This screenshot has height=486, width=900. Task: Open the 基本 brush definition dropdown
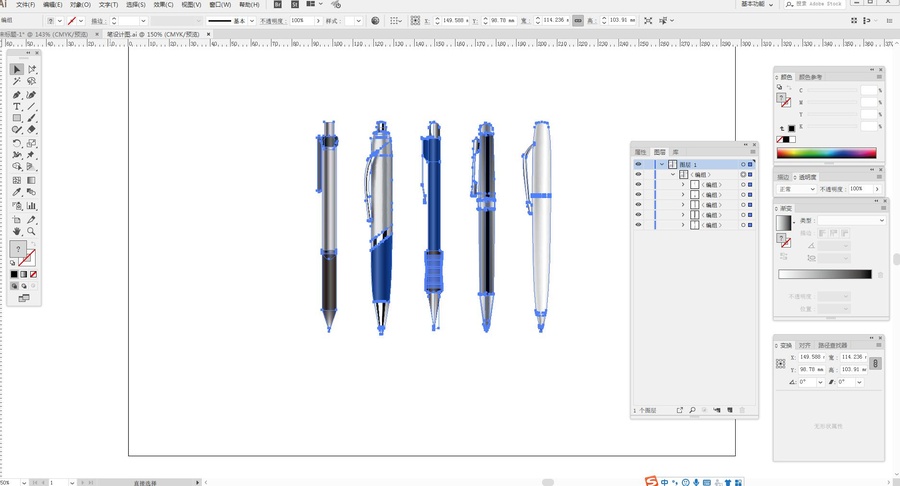(x=251, y=21)
